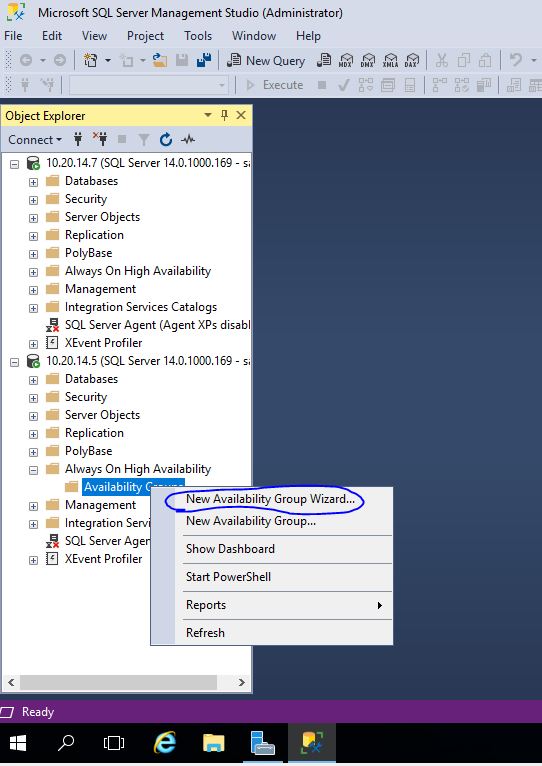Click Connect Object Explorer plug icon
Image resolution: width=542 pixels, height=766 pixels.
pyautogui.click(x=78, y=140)
